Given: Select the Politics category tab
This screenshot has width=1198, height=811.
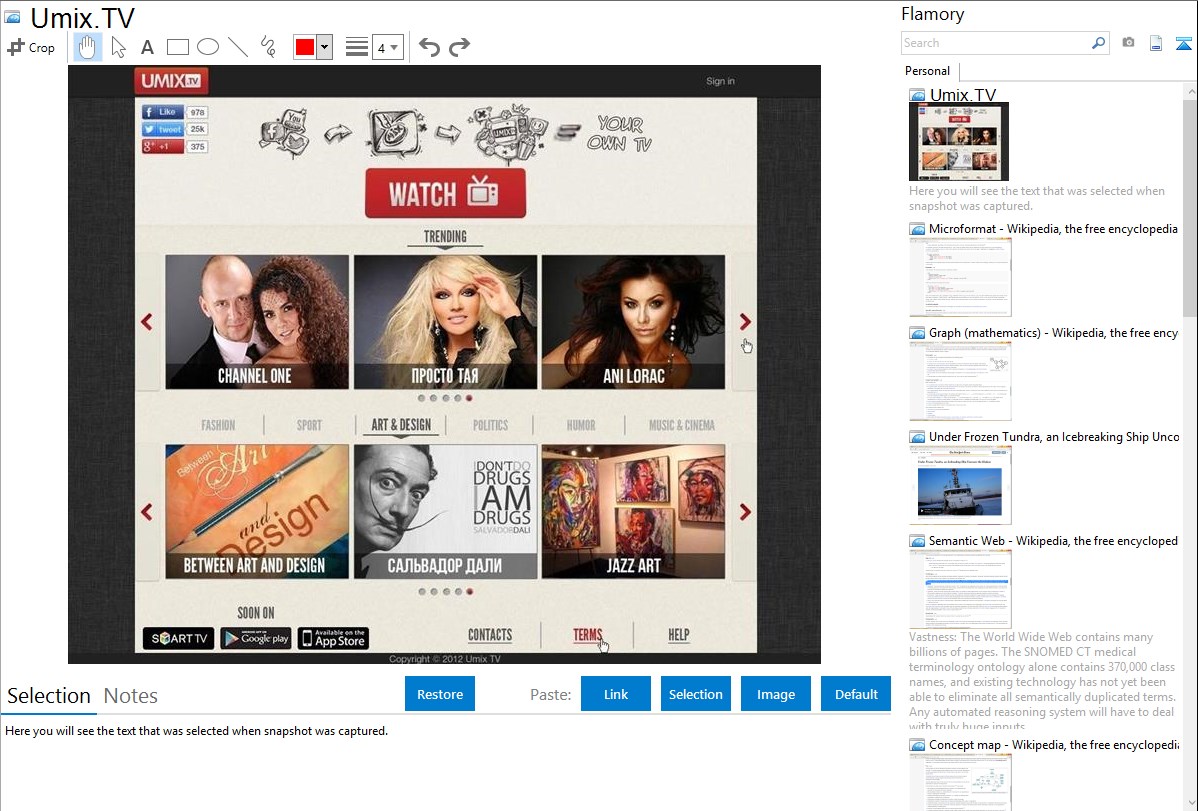Looking at the screenshot, I should tap(490, 425).
